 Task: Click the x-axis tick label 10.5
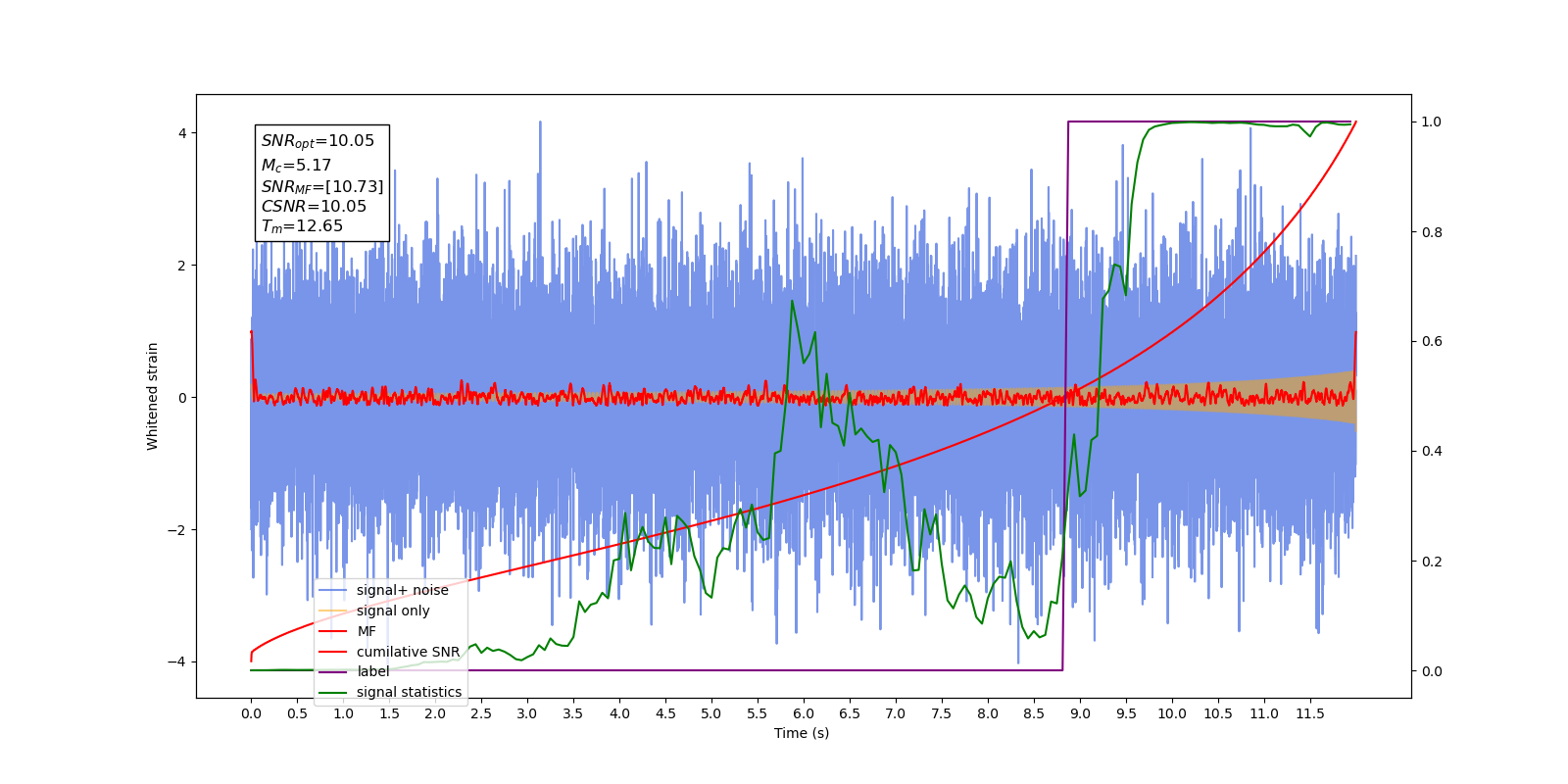(x=1218, y=713)
